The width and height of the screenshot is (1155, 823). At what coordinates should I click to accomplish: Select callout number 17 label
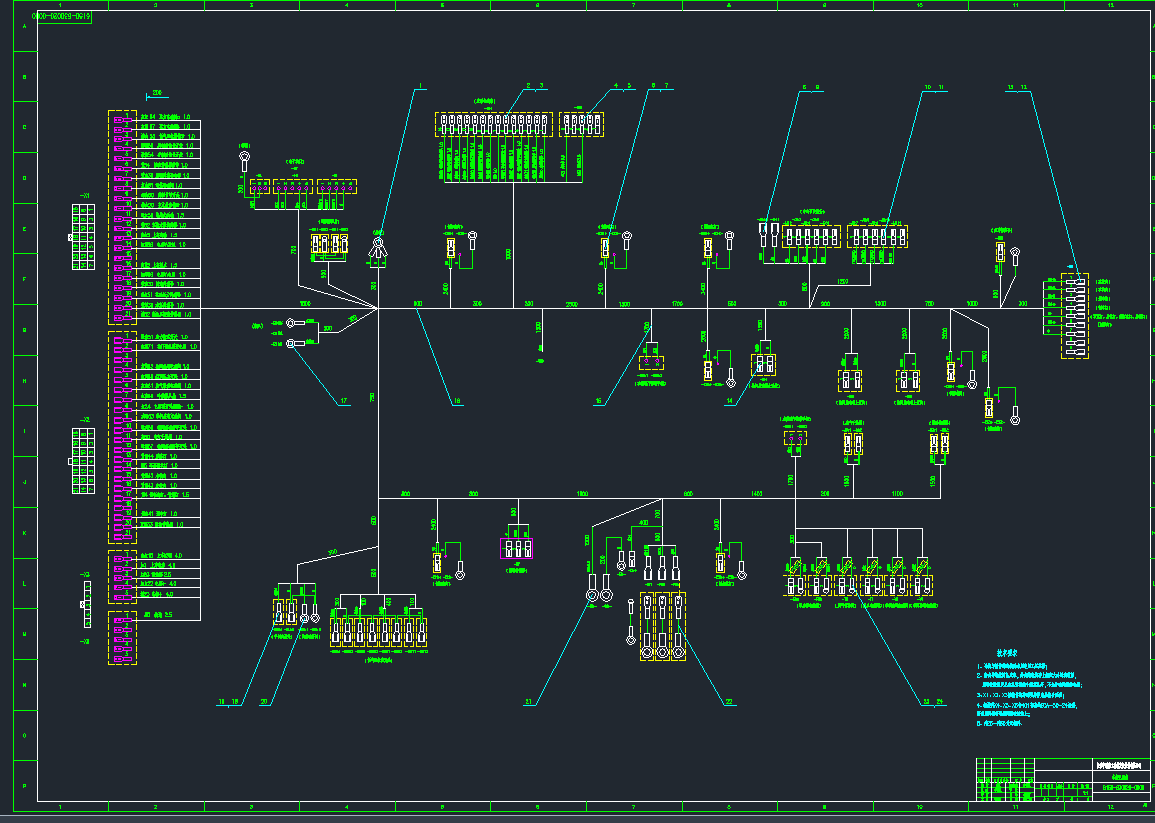point(344,402)
